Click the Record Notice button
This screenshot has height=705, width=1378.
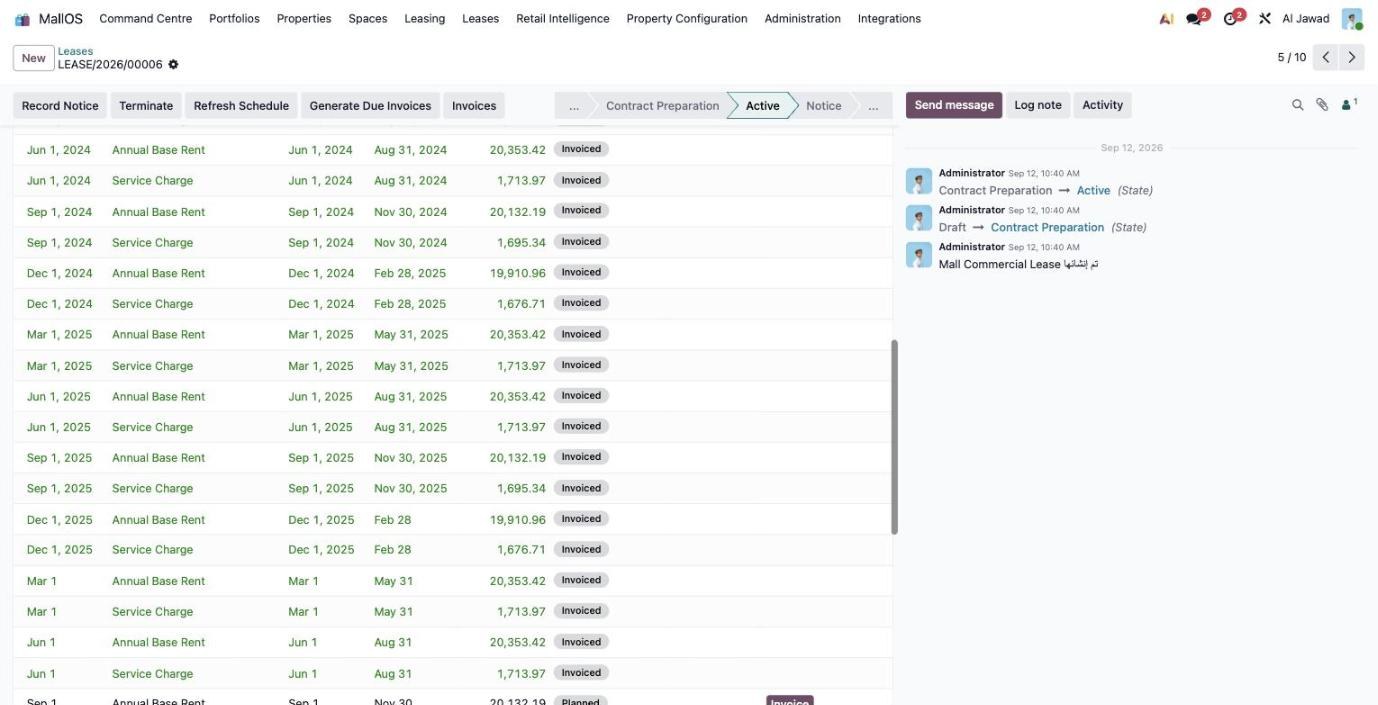click(60, 106)
